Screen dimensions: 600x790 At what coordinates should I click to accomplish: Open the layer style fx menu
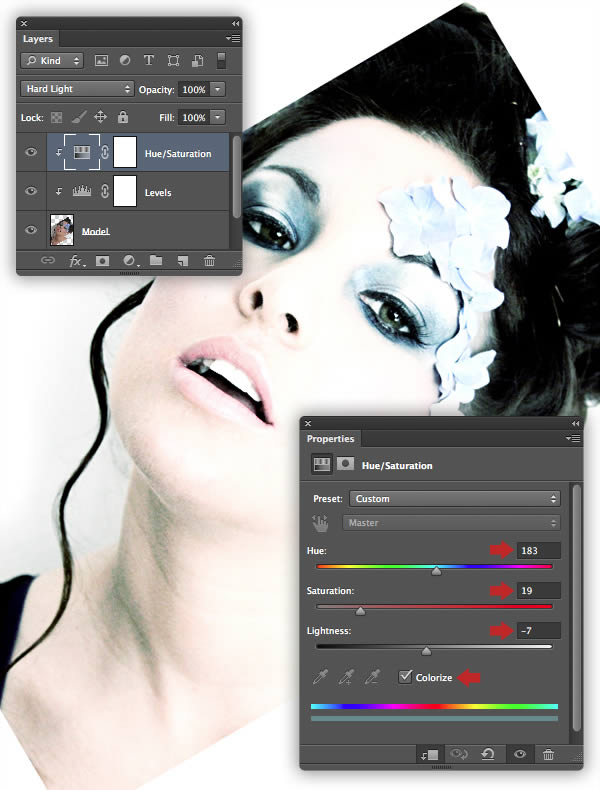(76, 260)
